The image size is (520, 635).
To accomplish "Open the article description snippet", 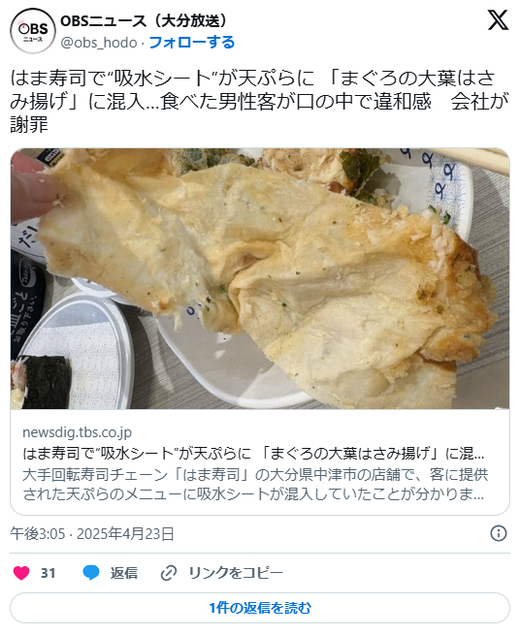I will [255, 484].
